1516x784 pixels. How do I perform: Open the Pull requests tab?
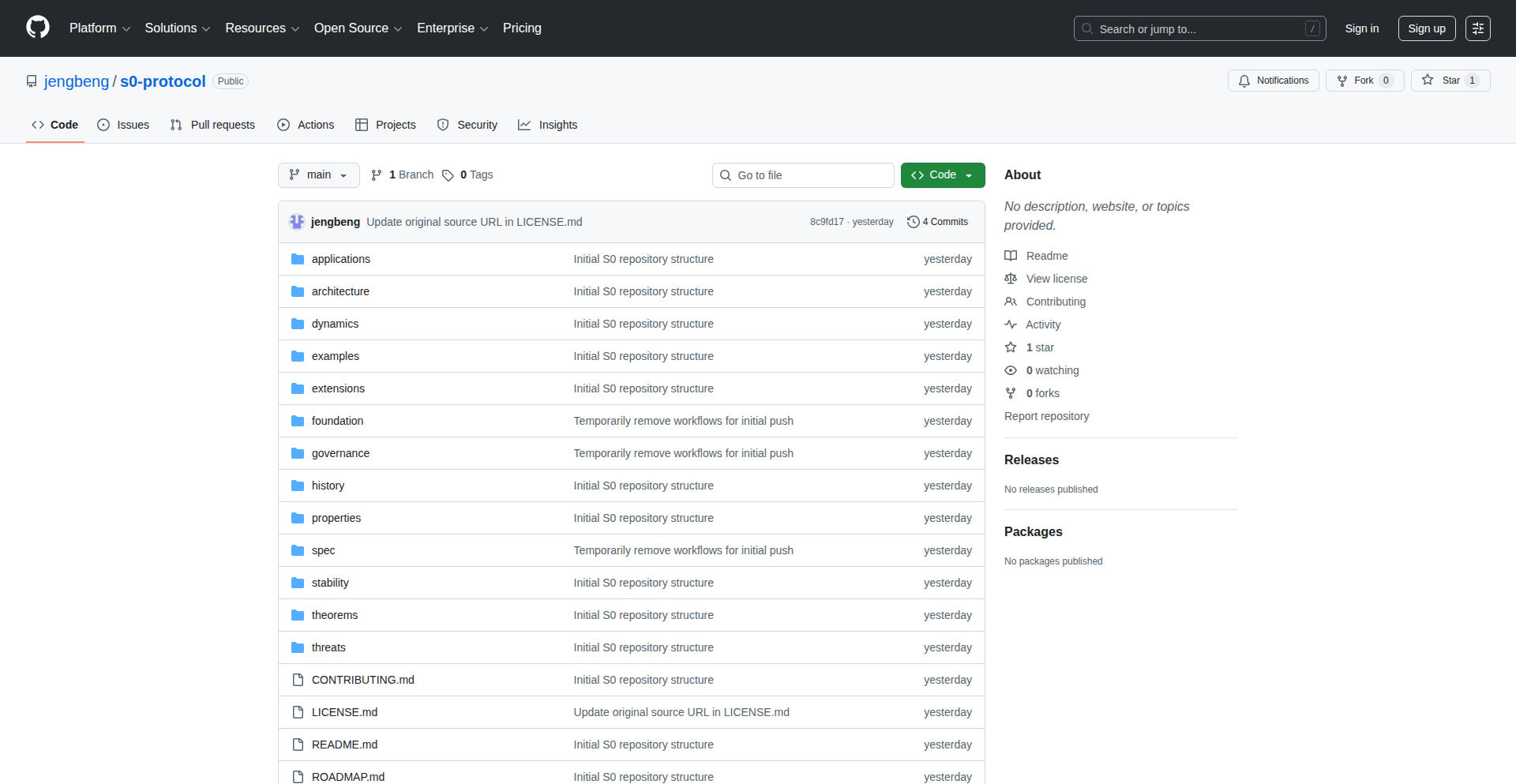213,125
